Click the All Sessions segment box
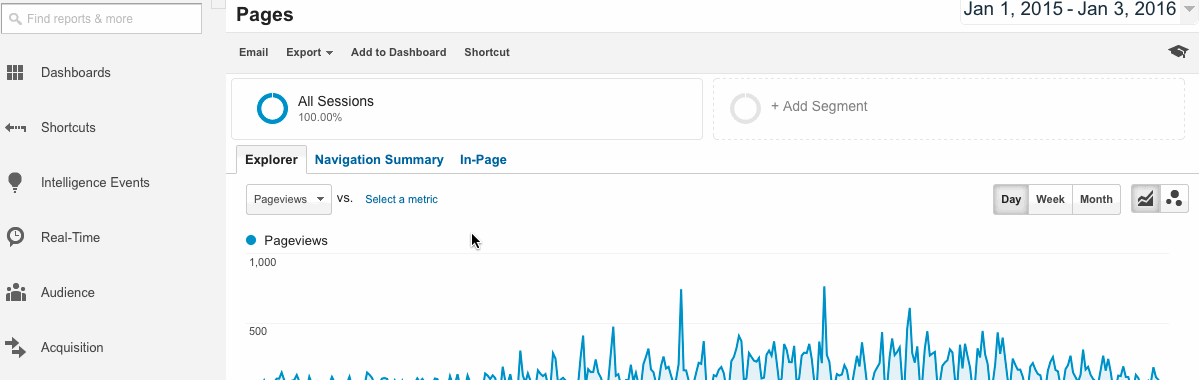Image resolution: width=1199 pixels, height=380 pixels. coord(467,109)
